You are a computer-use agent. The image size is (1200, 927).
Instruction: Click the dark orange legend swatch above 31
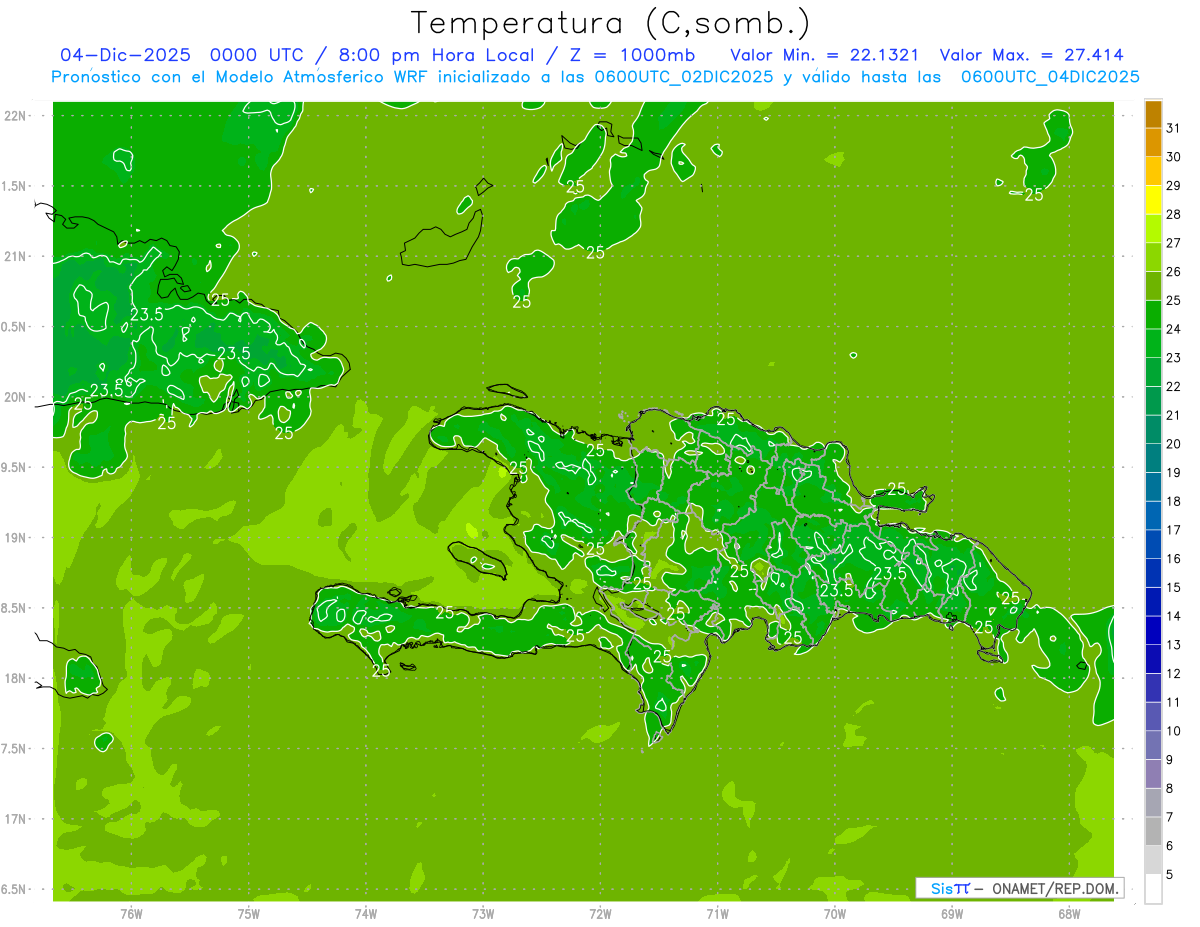tap(1153, 114)
